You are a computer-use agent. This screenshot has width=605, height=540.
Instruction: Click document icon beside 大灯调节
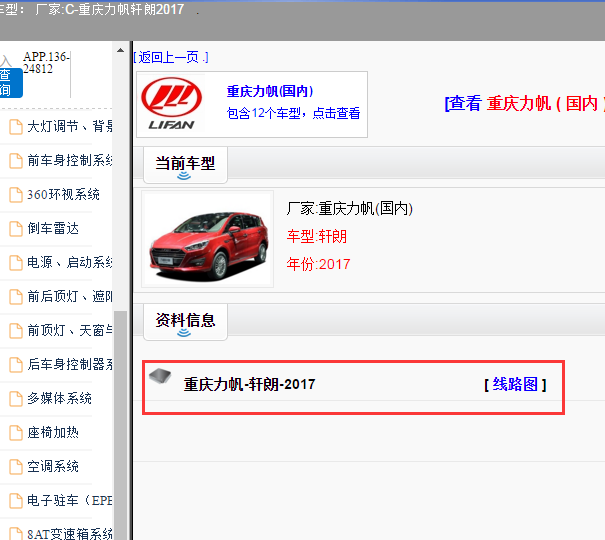[16, 127]
